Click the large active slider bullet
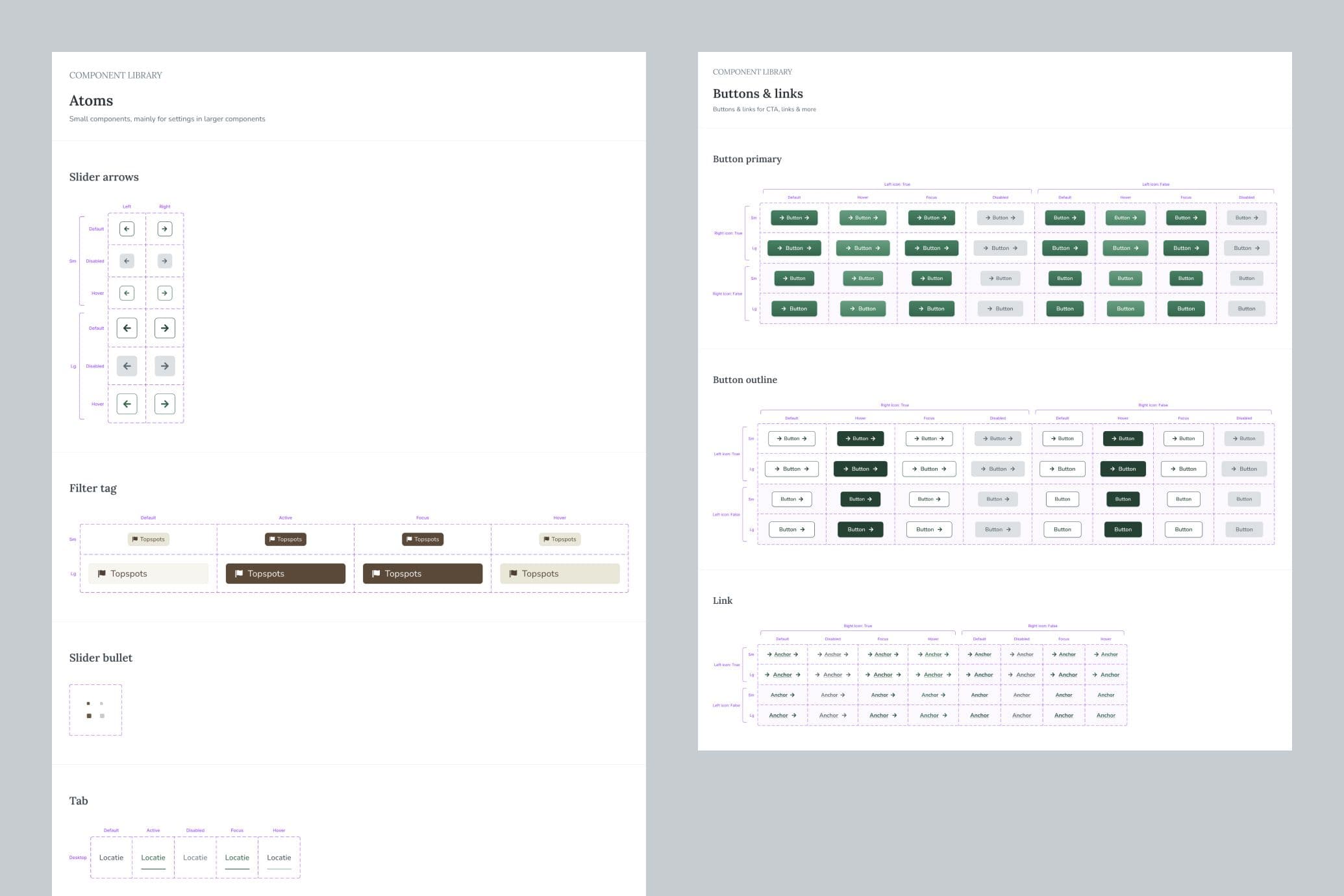The width and height of the screenshot is (1344, 896). [89, 715]
